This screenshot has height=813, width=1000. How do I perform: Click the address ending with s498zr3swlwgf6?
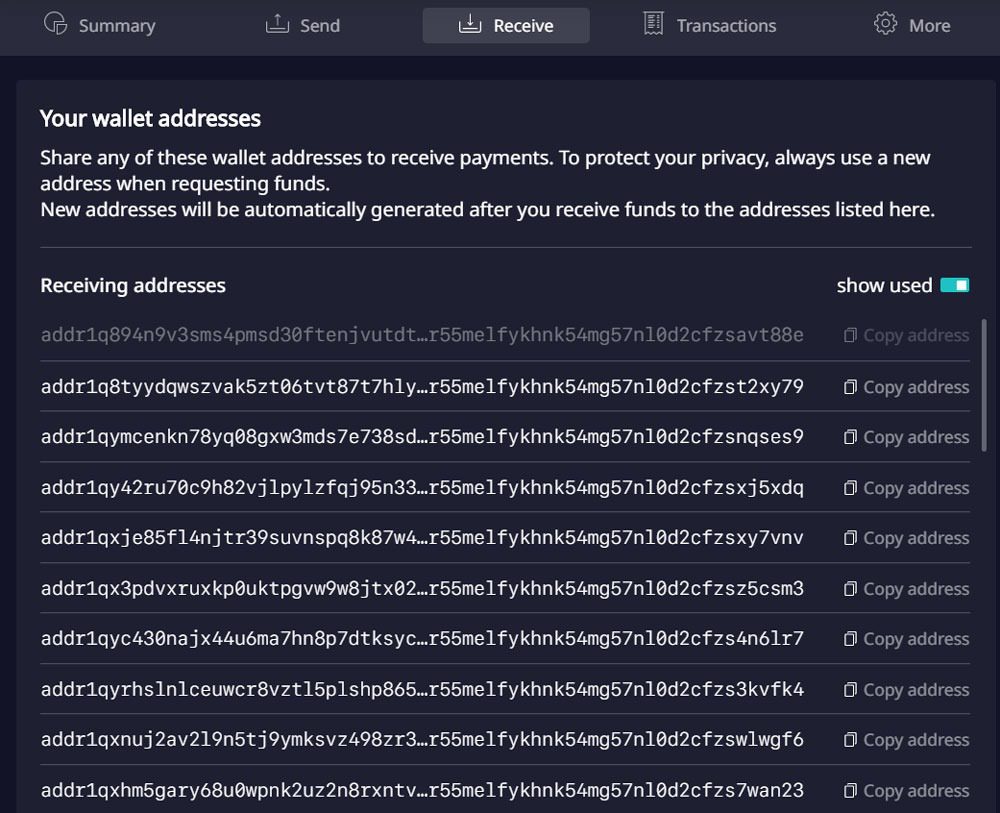pos(420,739)
